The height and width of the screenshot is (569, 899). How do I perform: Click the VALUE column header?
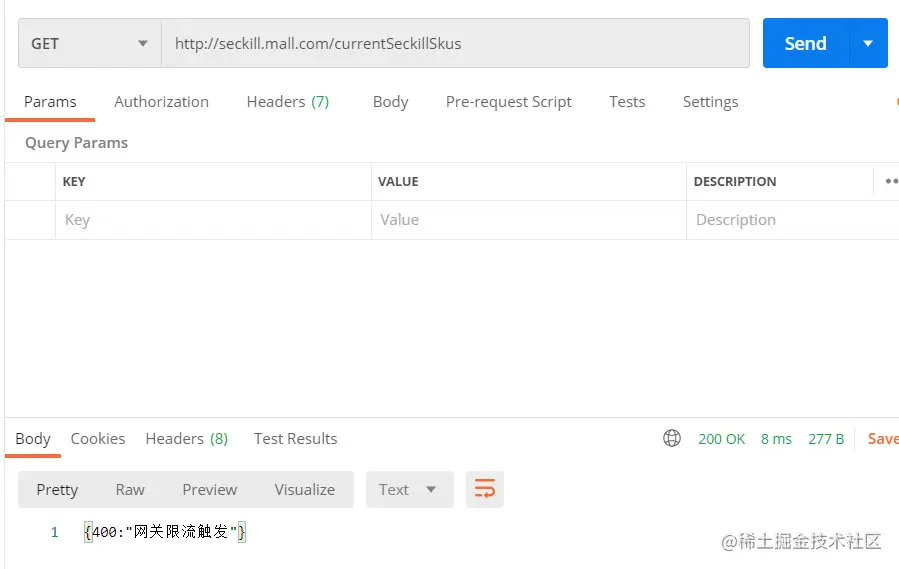398,182
